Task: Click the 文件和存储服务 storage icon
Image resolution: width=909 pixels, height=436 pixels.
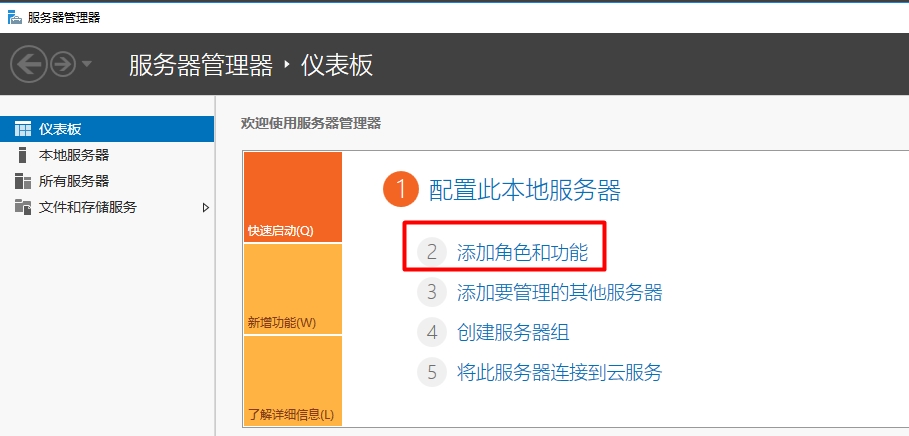Action: (23, 207)
